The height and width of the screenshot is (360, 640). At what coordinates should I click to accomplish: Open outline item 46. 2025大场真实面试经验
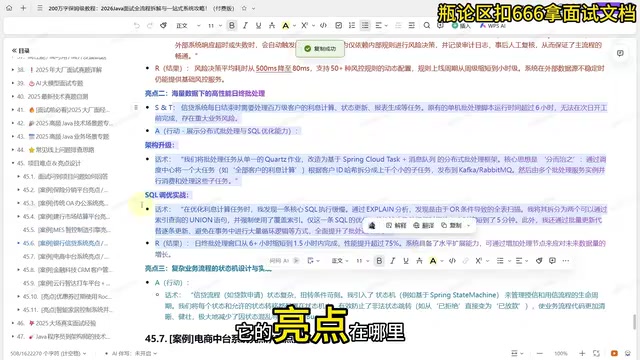coord(56,323)
